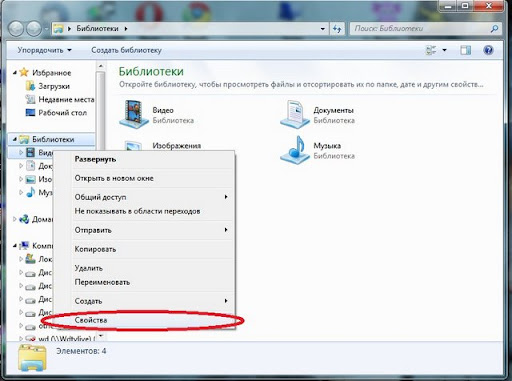Click Создать библиотеку button
512x381 pixels.
pos(126,50)
